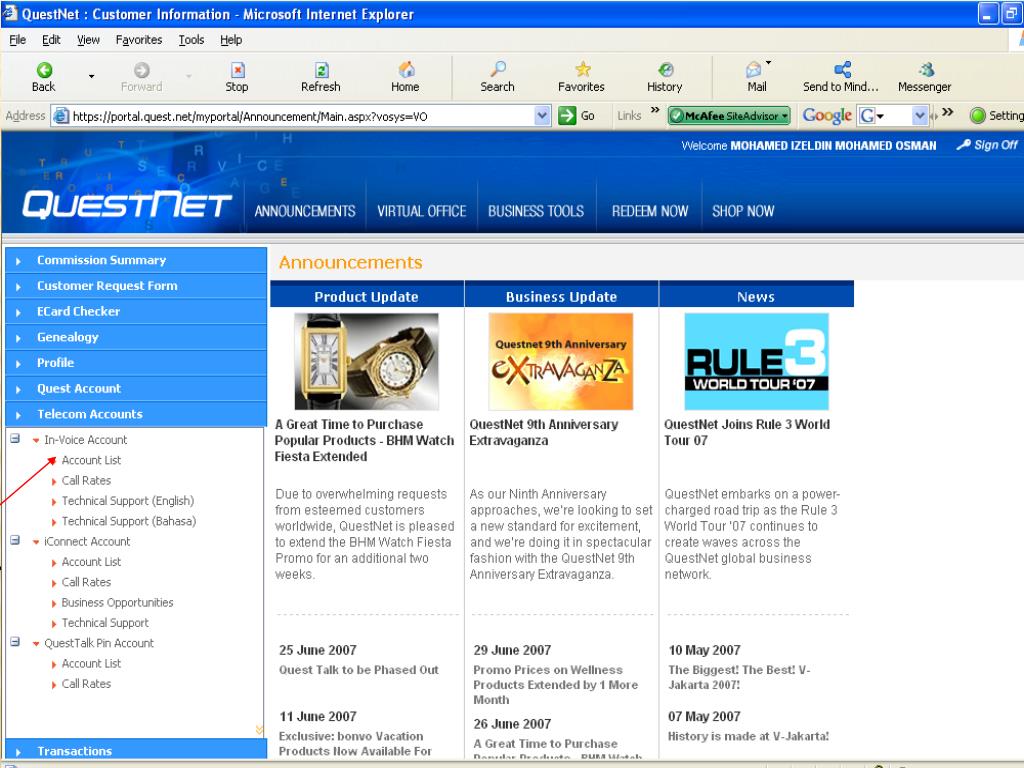The image size is (1024, 768).
Task: Open the History toolbar icon
Action: pos(665,69)
